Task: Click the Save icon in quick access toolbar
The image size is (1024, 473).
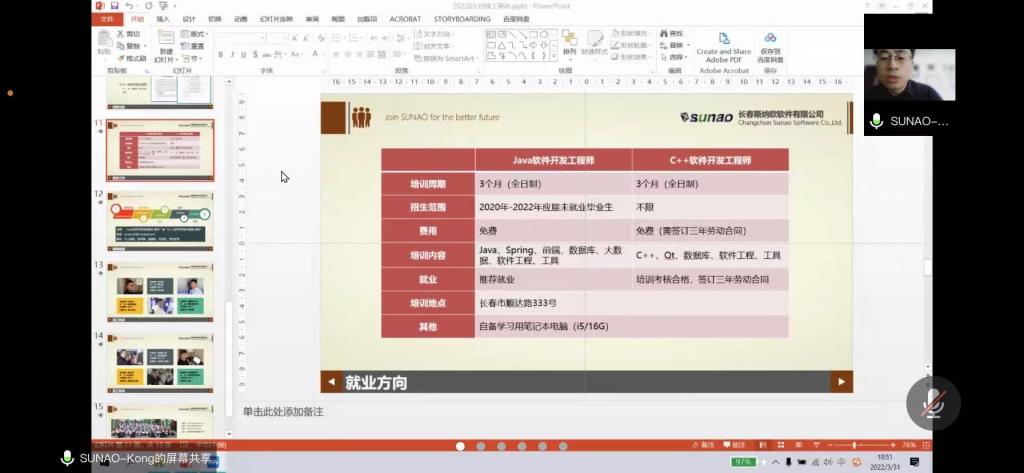Action: (x=116, y=6)
